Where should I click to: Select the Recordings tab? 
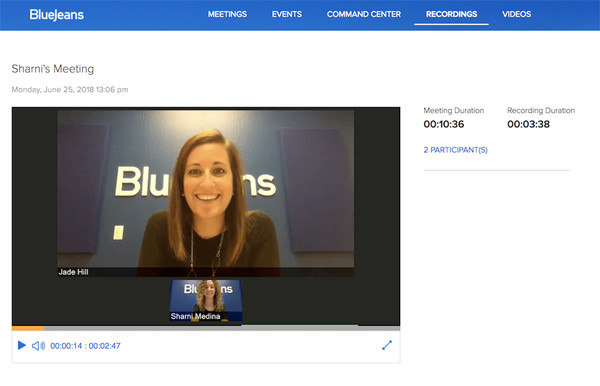(452, 14)
